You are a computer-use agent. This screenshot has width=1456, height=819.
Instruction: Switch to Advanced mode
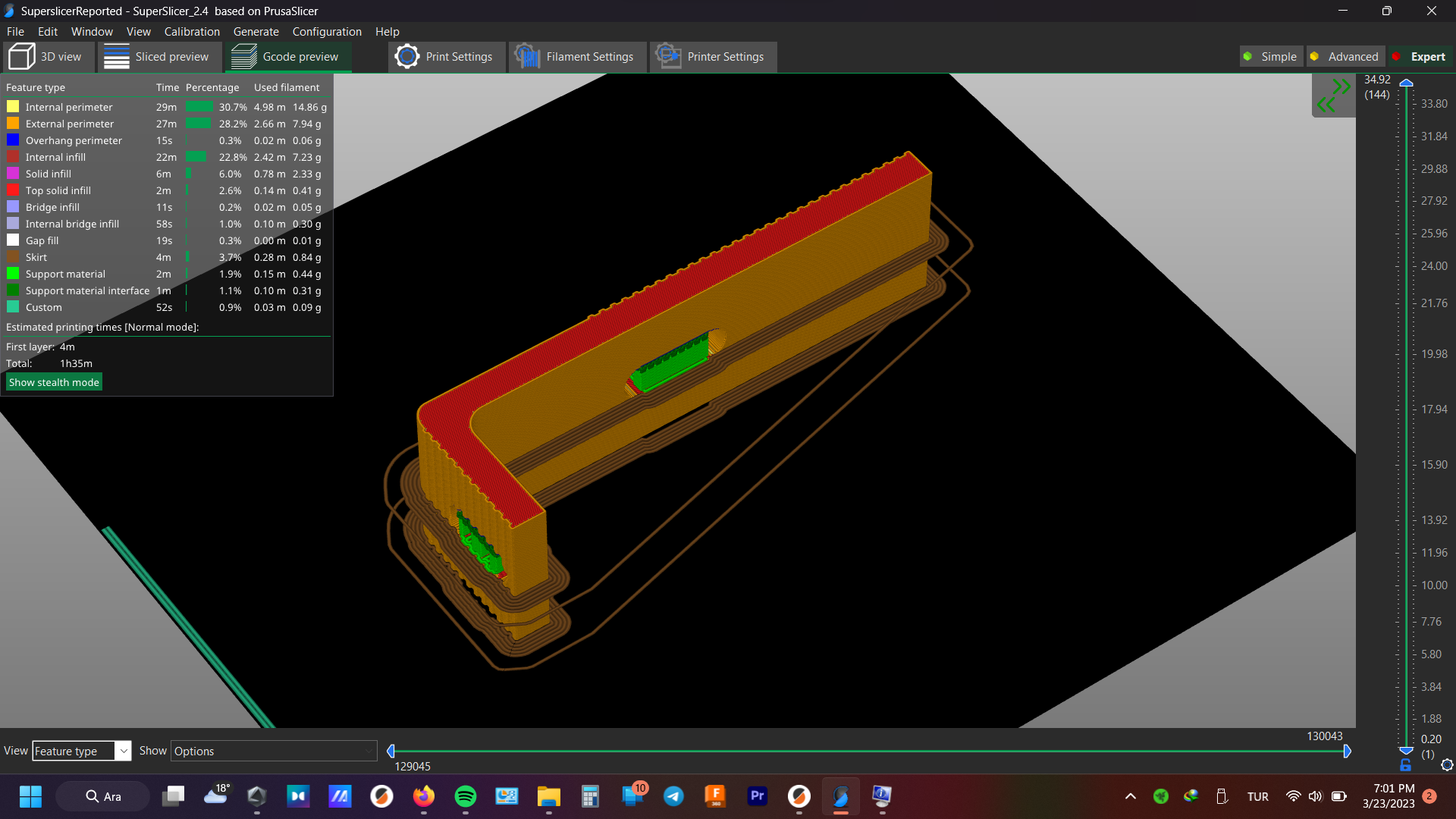pyautogui.click(x=1345, y=57)
